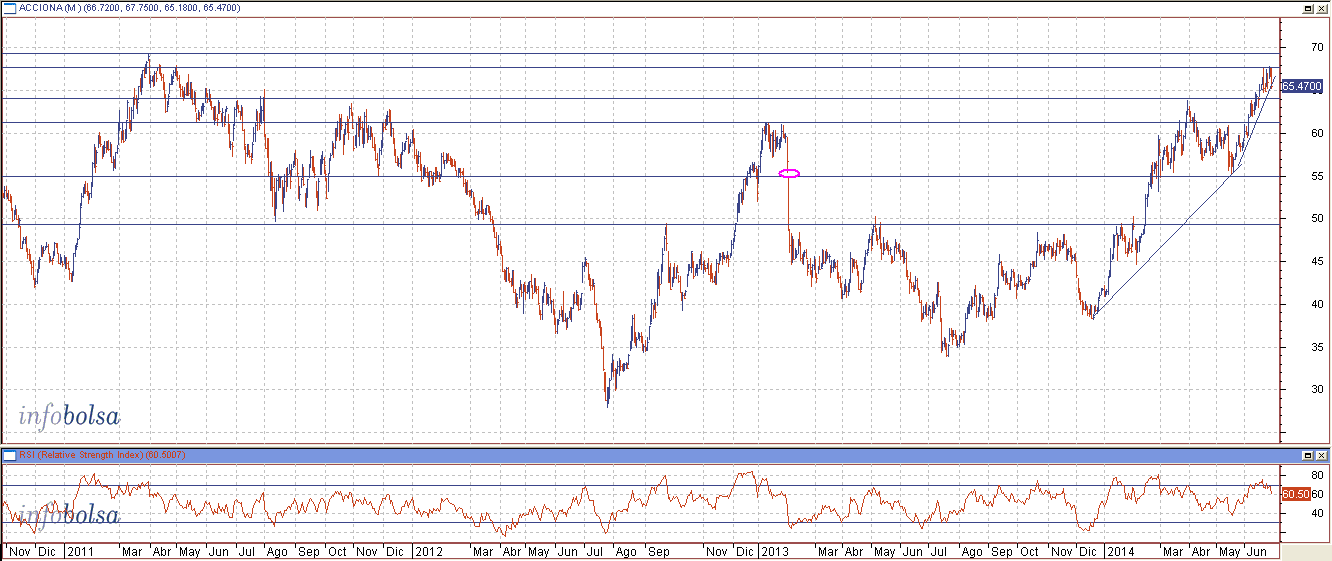
Task: Maximize the ACCIONA price chart panel
Action: tap(1307, 8)
